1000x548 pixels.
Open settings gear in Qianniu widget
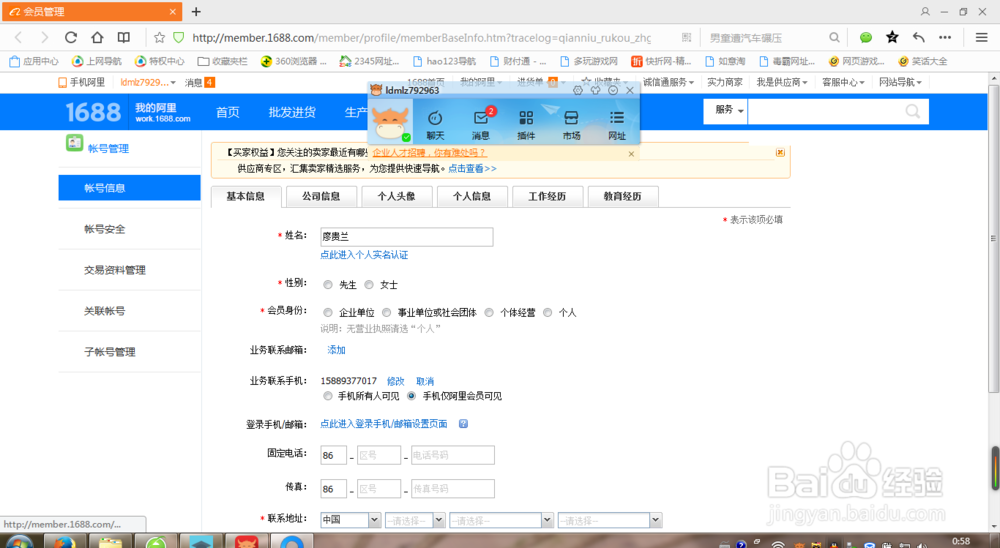coord(578,91)
